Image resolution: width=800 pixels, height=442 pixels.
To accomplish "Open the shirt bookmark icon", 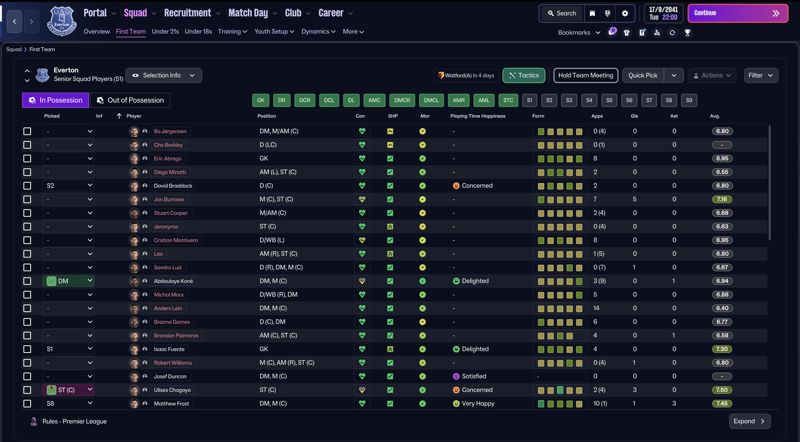I will 627,32.
